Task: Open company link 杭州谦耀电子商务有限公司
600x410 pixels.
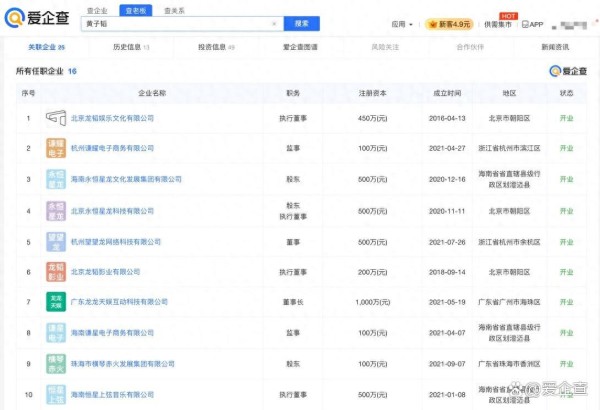Action: pyautogui.click(x=112, y=148)
